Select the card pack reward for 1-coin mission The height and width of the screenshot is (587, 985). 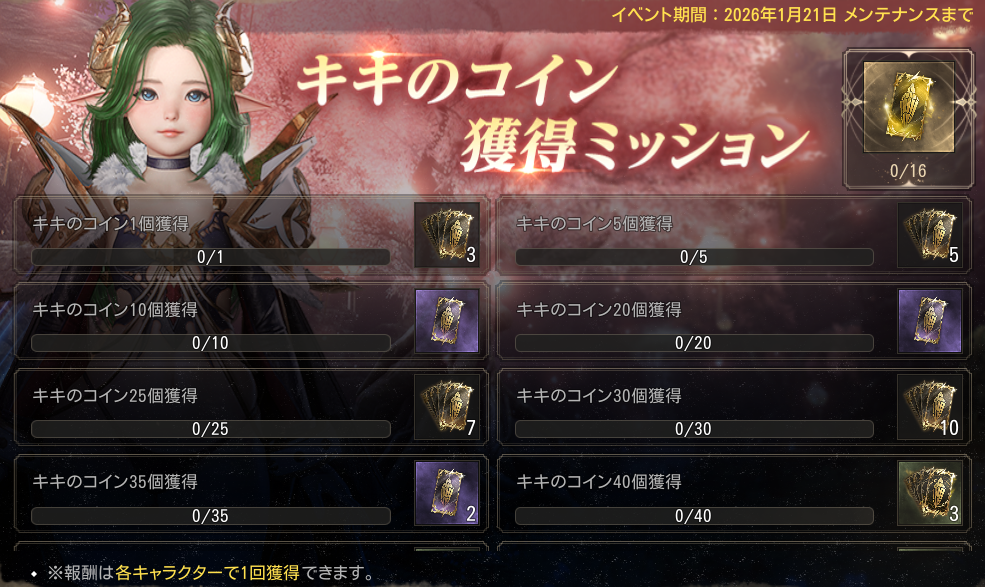[447, 234]
